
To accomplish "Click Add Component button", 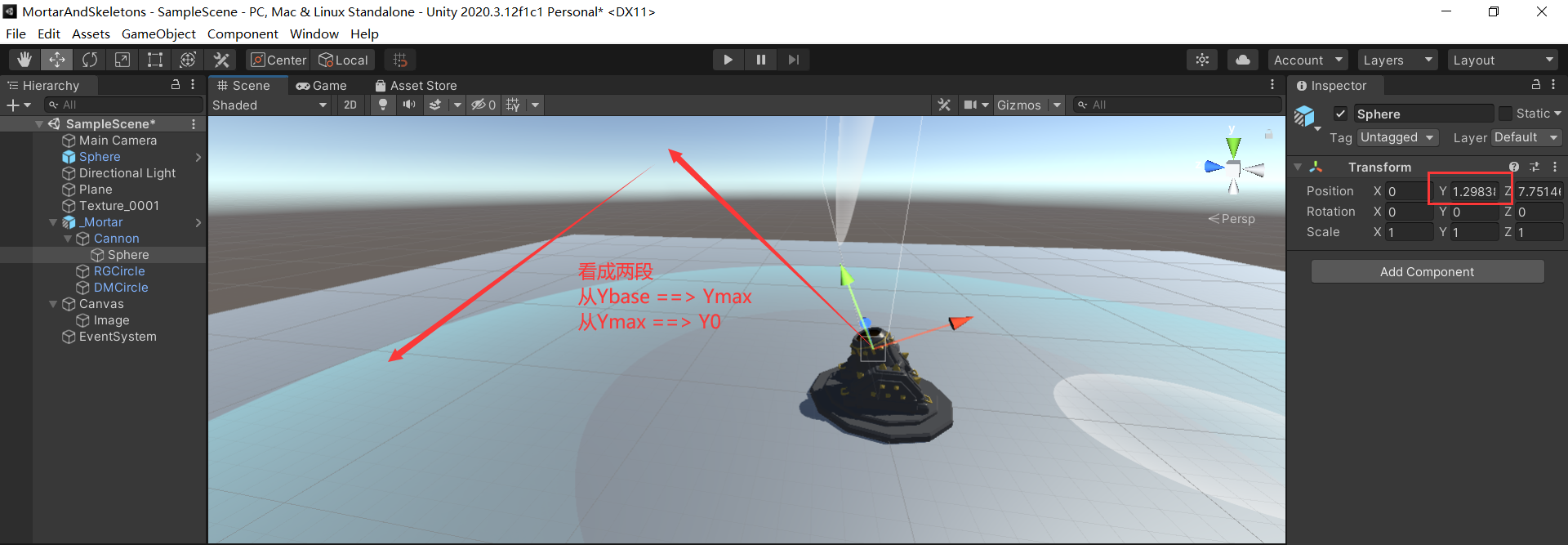I will (x=1427, y=271).
